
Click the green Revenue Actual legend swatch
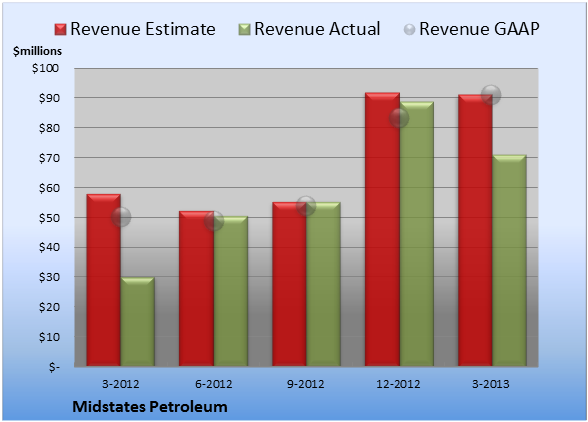(x=244, y=30)
